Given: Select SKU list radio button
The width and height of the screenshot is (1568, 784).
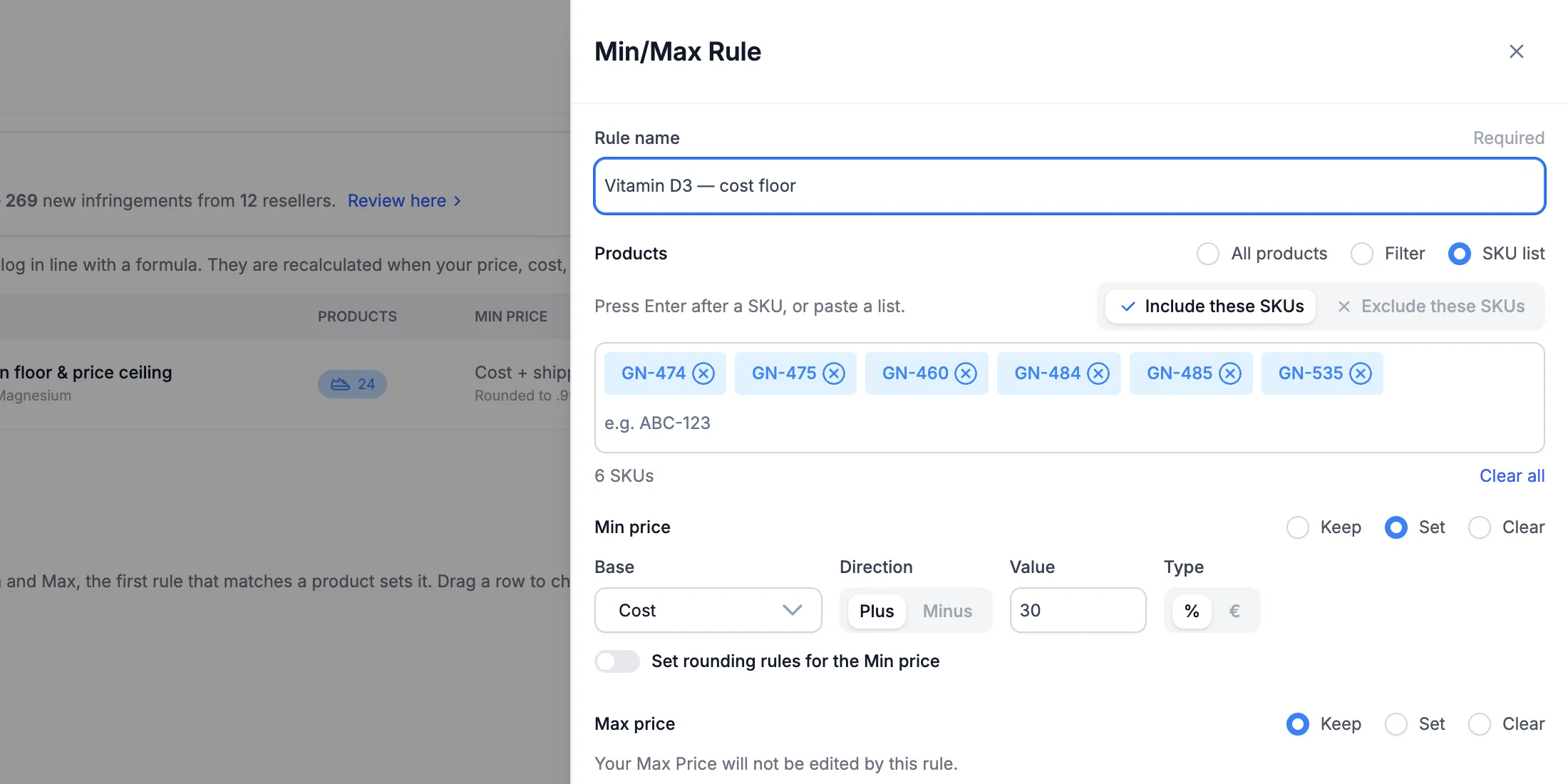Looking at the screenshot, I should (x=1460, y=254).
